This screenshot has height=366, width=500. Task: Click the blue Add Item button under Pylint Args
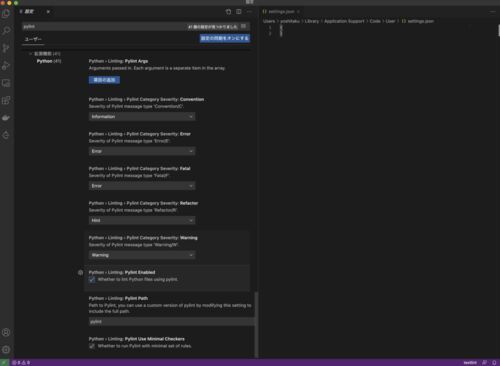point(104,80)
